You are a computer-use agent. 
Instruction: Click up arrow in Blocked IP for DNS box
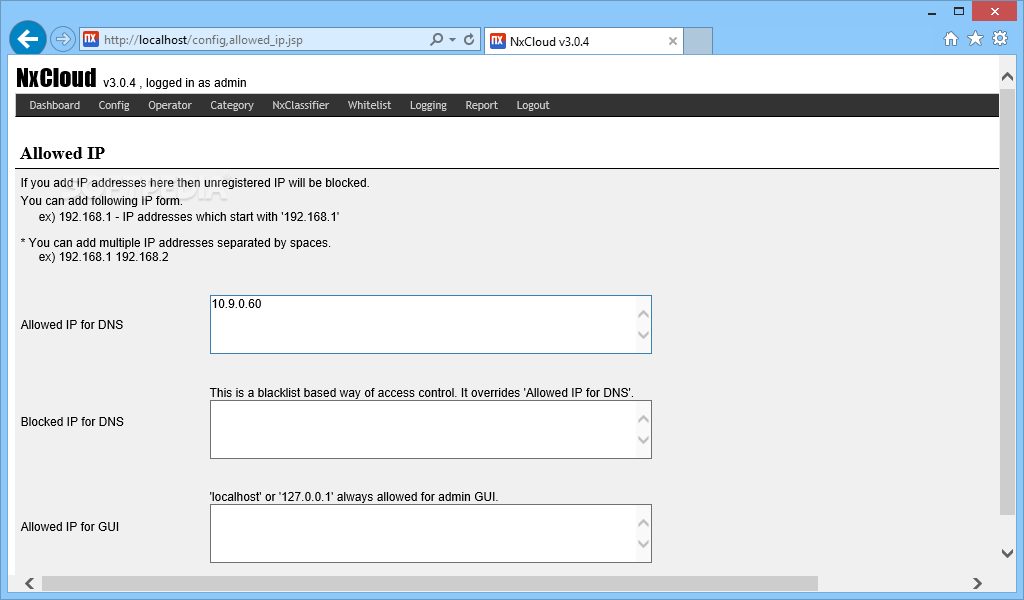tap(643, 419)
